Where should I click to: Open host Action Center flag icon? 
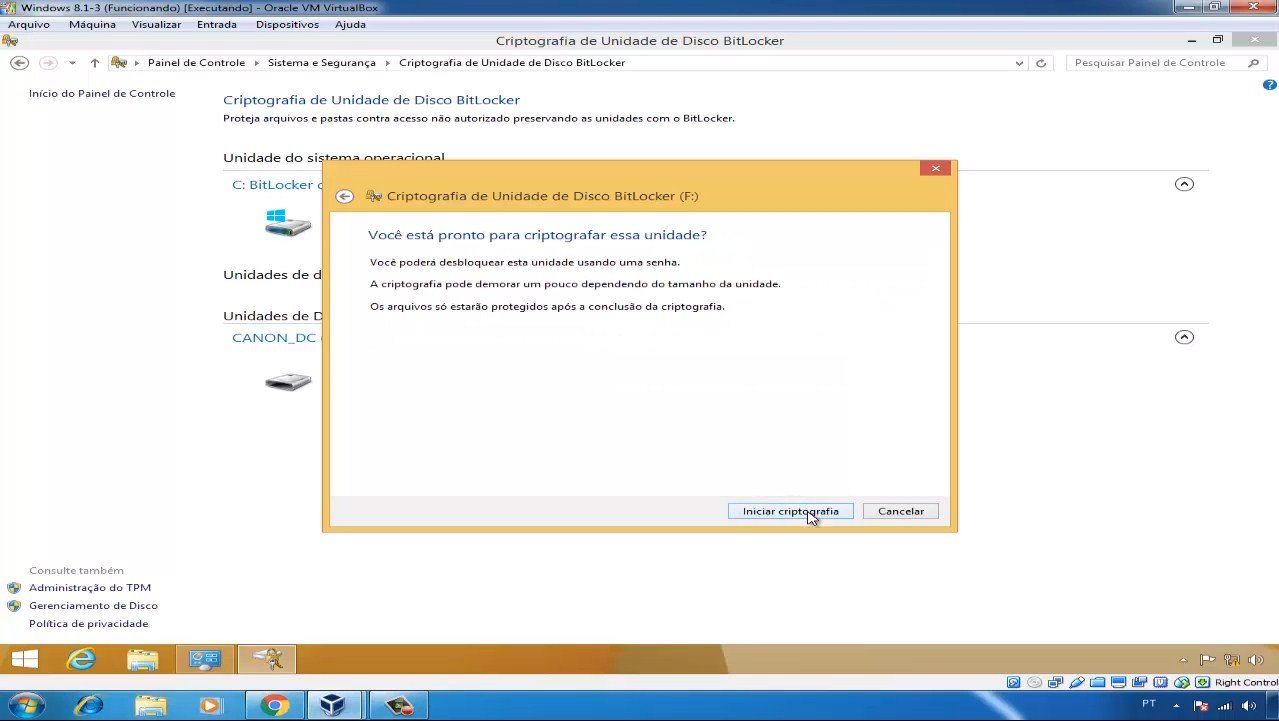(x=1201, y=705)
